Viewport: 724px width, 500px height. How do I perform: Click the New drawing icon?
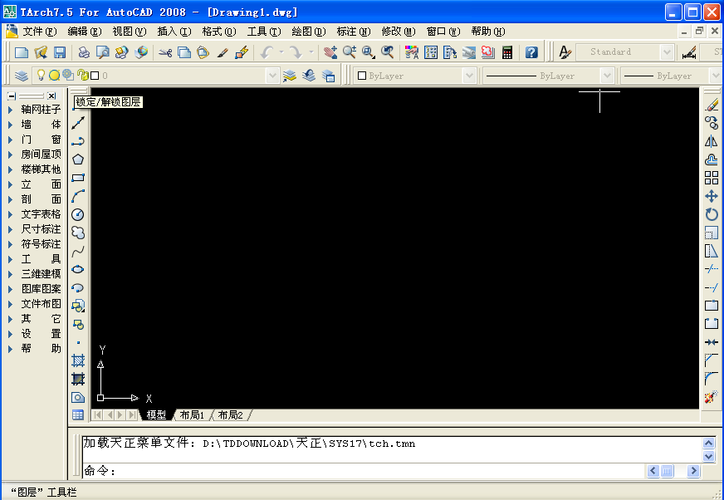pos(21,52)
